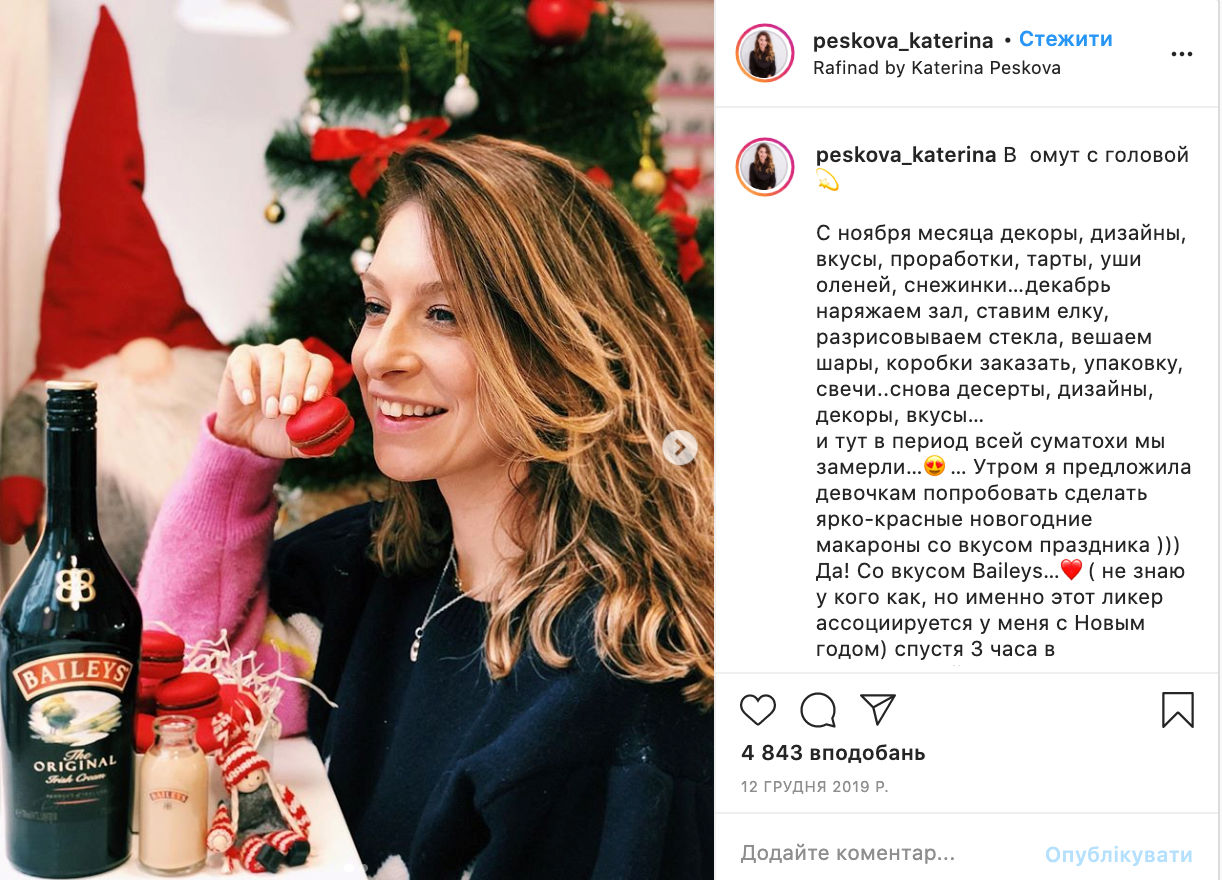This screenshot has height=880, width=1222.
Task: Open peskova_katerina profile from the header username
Action: click(x=903, y=41)
